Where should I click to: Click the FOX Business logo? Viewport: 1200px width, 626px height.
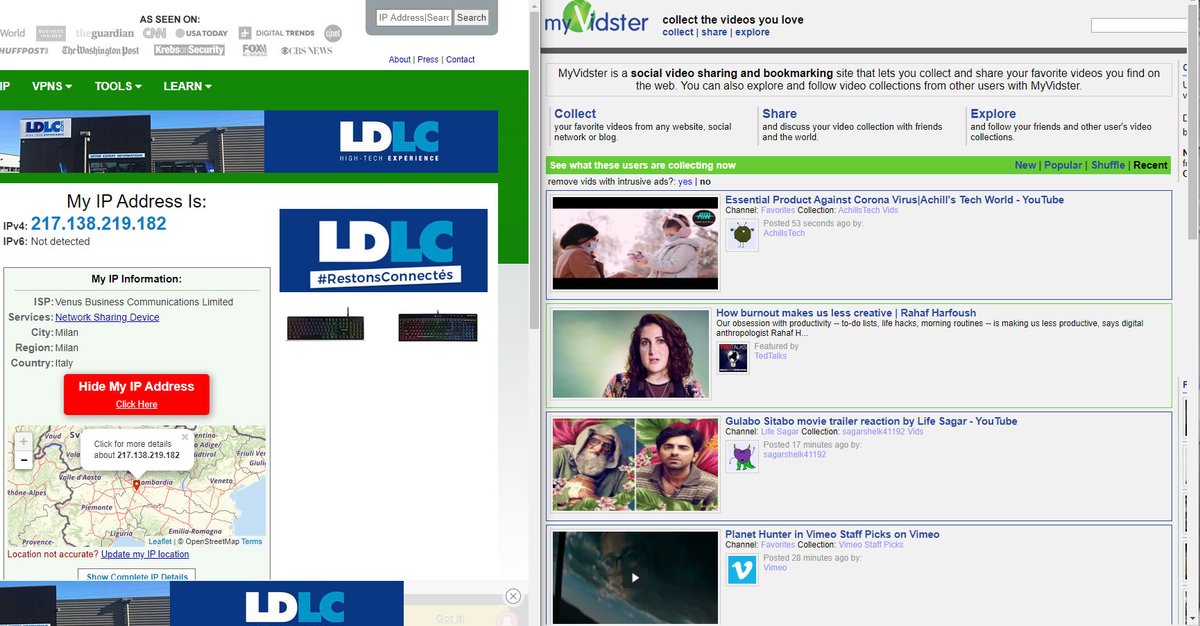coord(254,50)
